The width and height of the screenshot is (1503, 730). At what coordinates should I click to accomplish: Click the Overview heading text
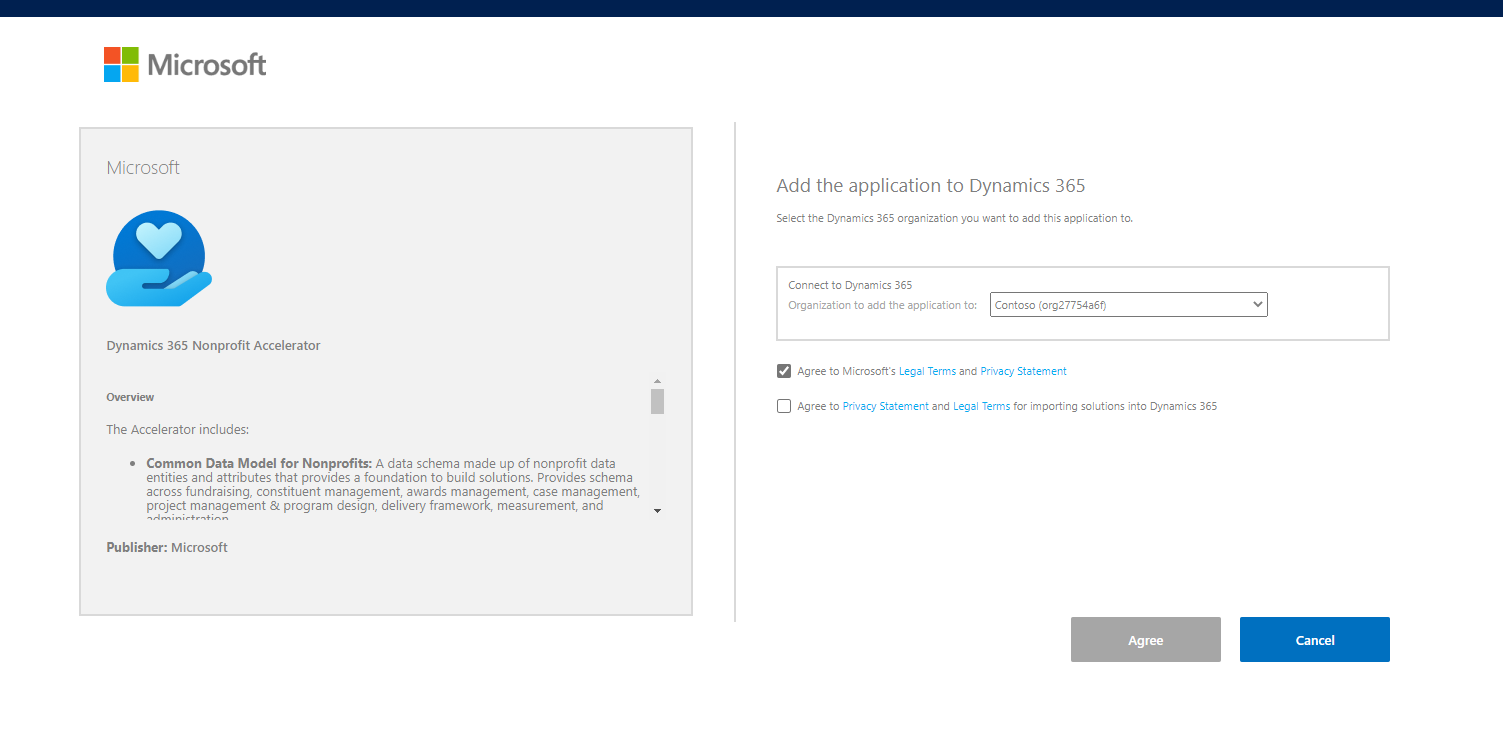tap(130, 397)
